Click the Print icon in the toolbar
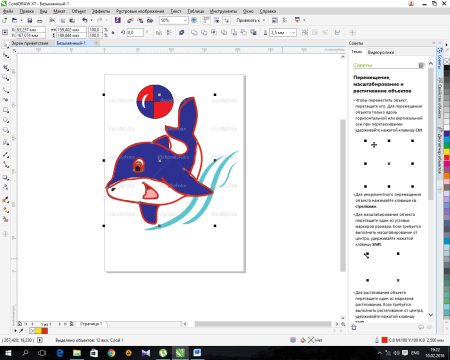 tap(40, 20)
